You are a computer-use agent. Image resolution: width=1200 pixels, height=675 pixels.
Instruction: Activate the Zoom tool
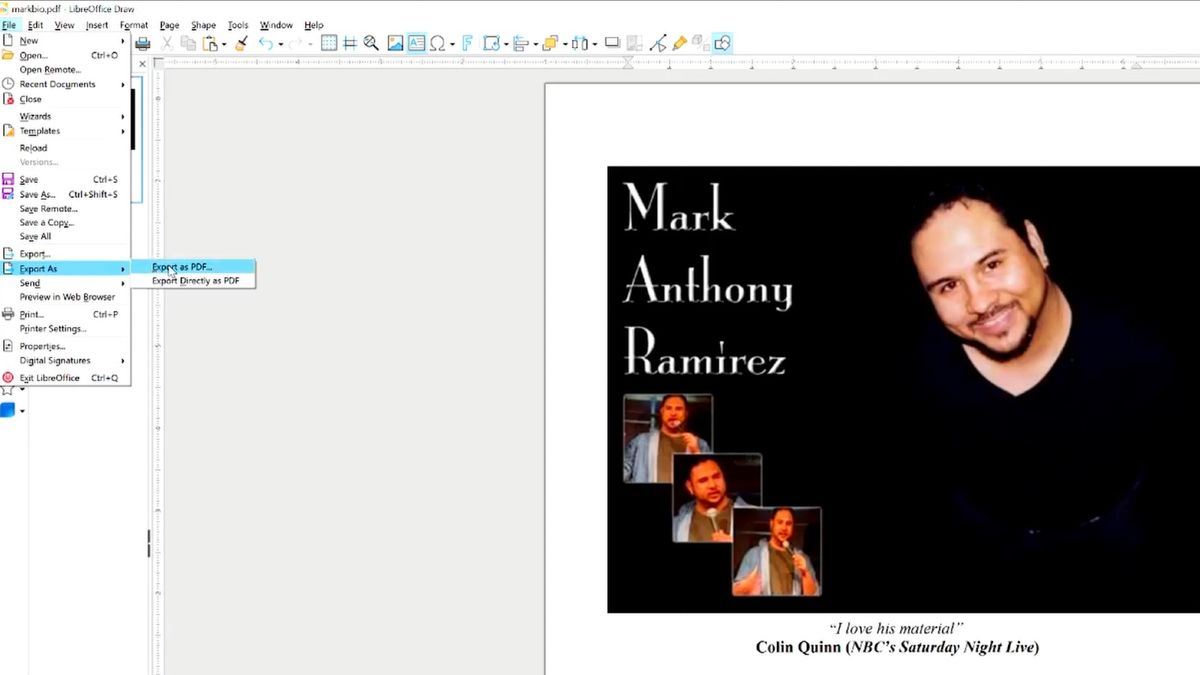(x=369, y=42)
